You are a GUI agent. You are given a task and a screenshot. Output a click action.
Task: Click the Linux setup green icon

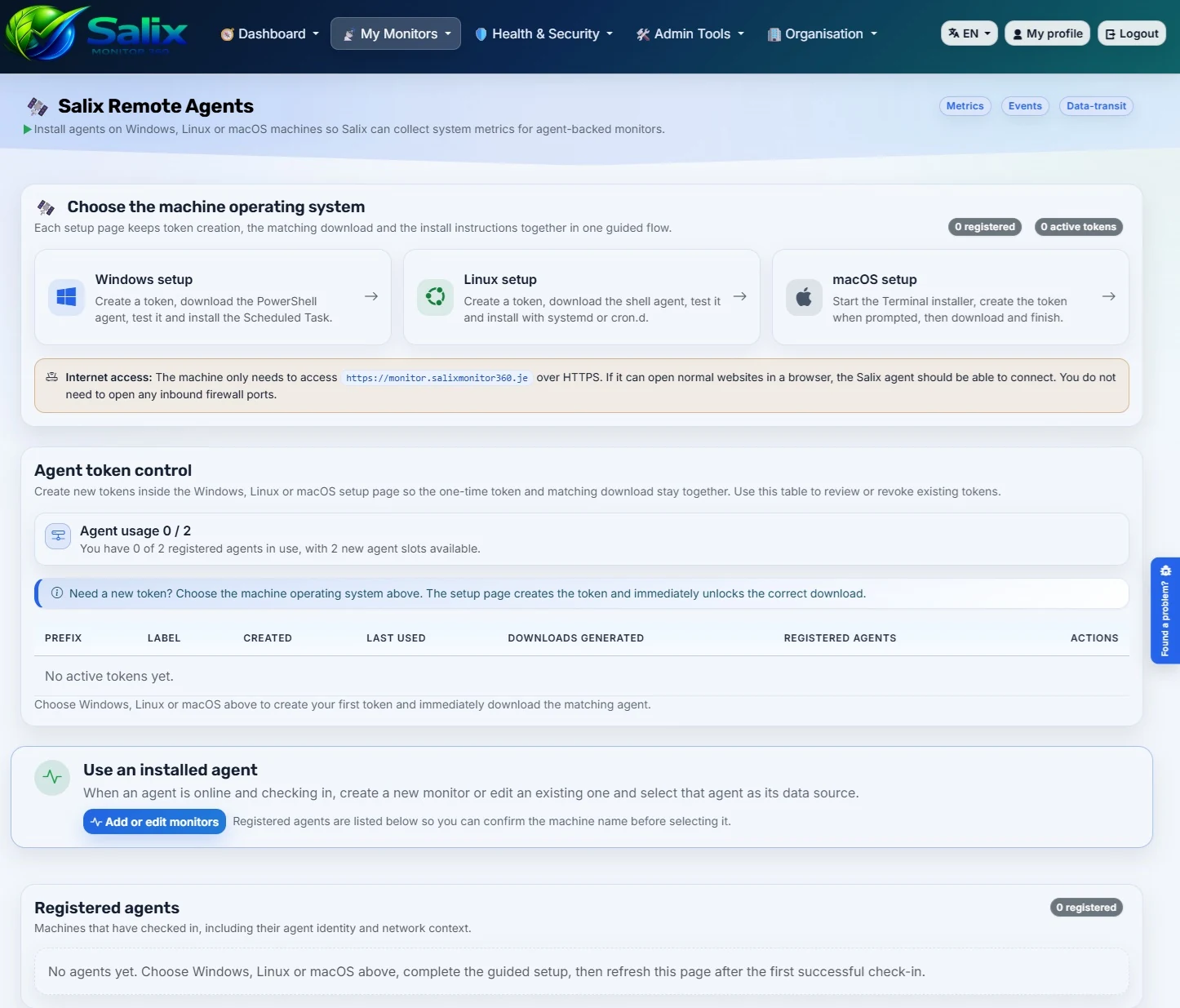coord(435,296)
